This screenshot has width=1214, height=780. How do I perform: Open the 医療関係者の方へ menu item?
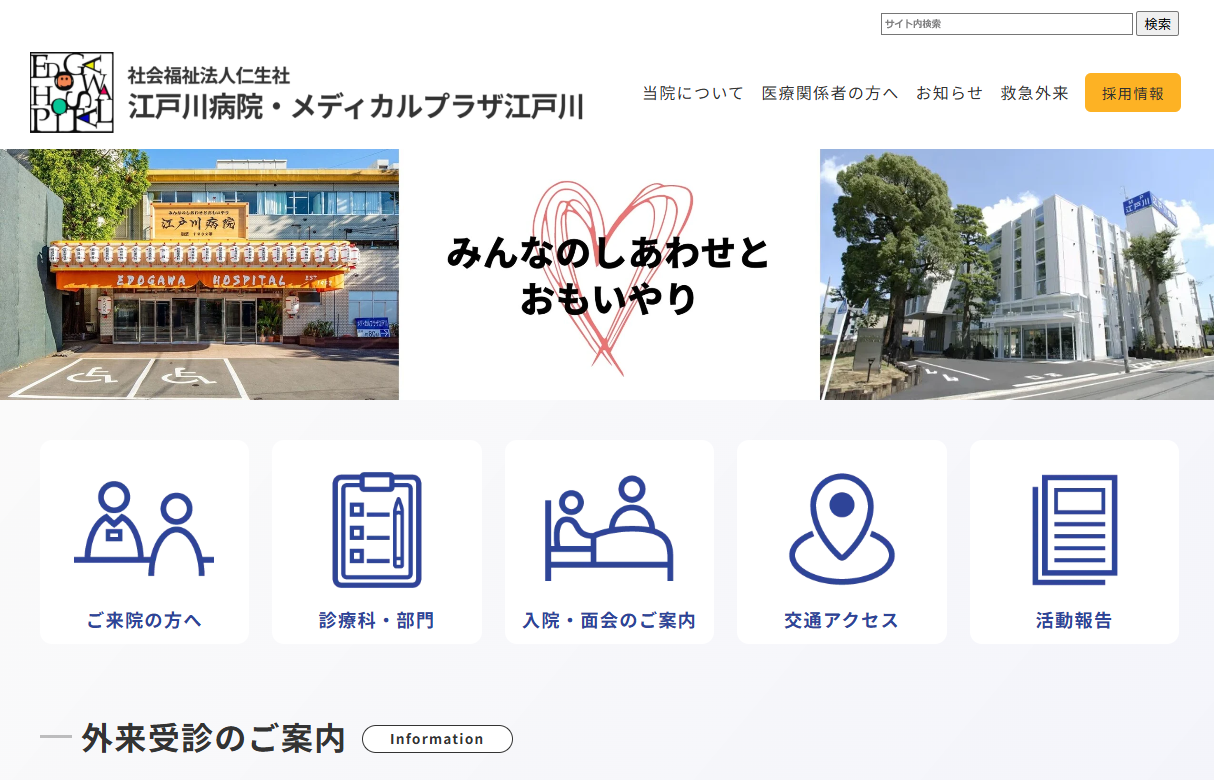point(830,92)
